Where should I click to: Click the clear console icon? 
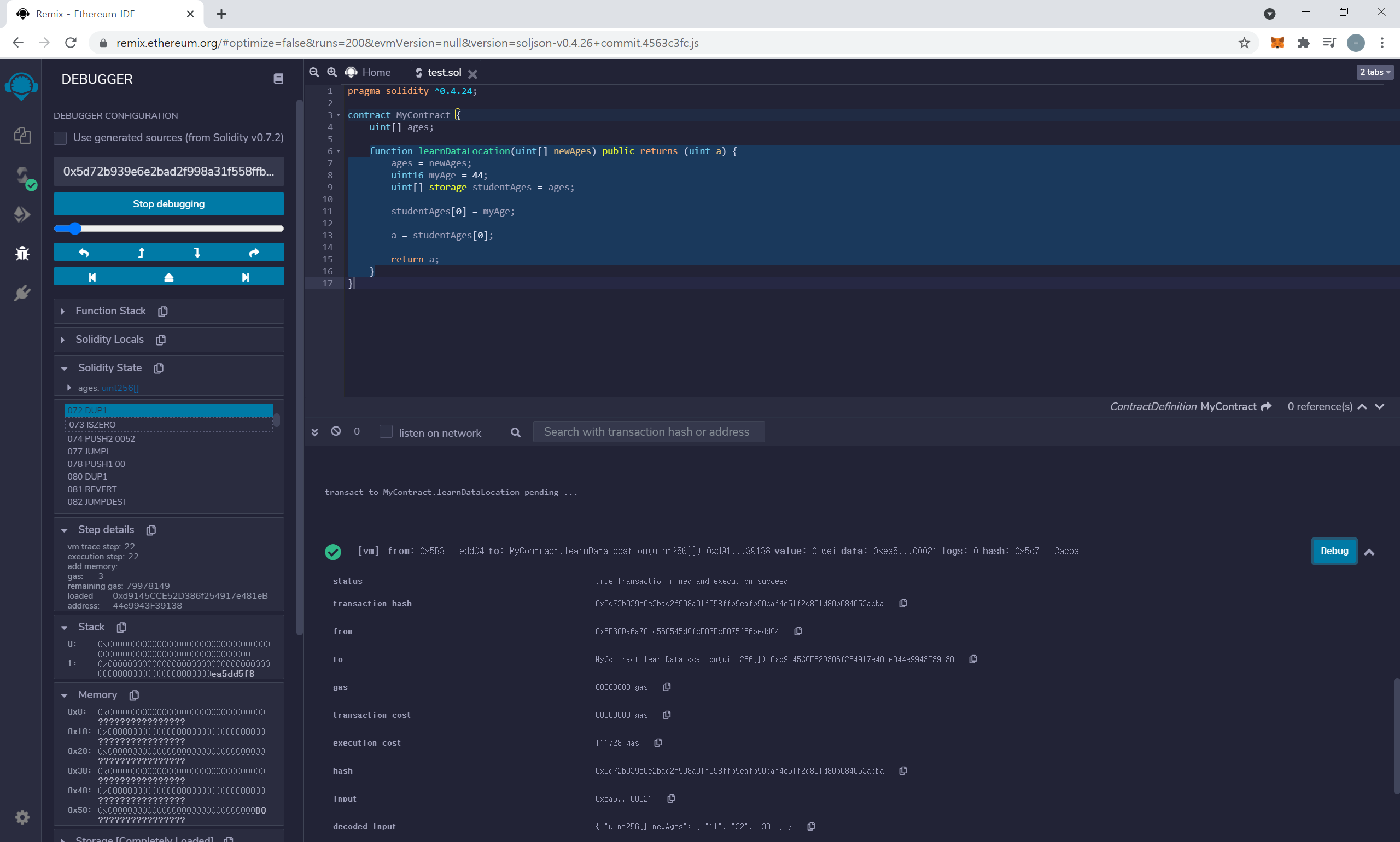click(x=336, y=431)
